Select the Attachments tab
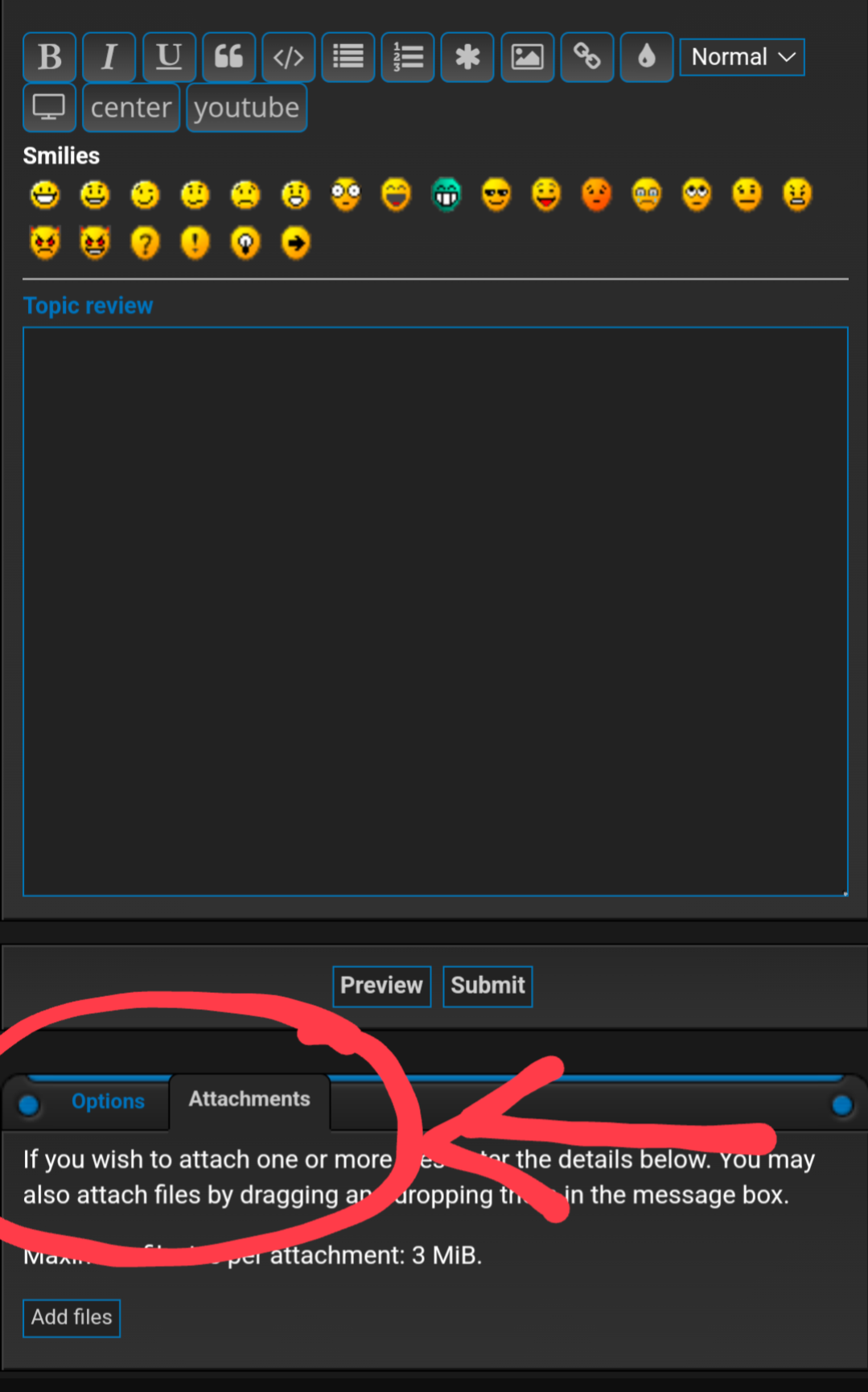 pos(249,1099)
